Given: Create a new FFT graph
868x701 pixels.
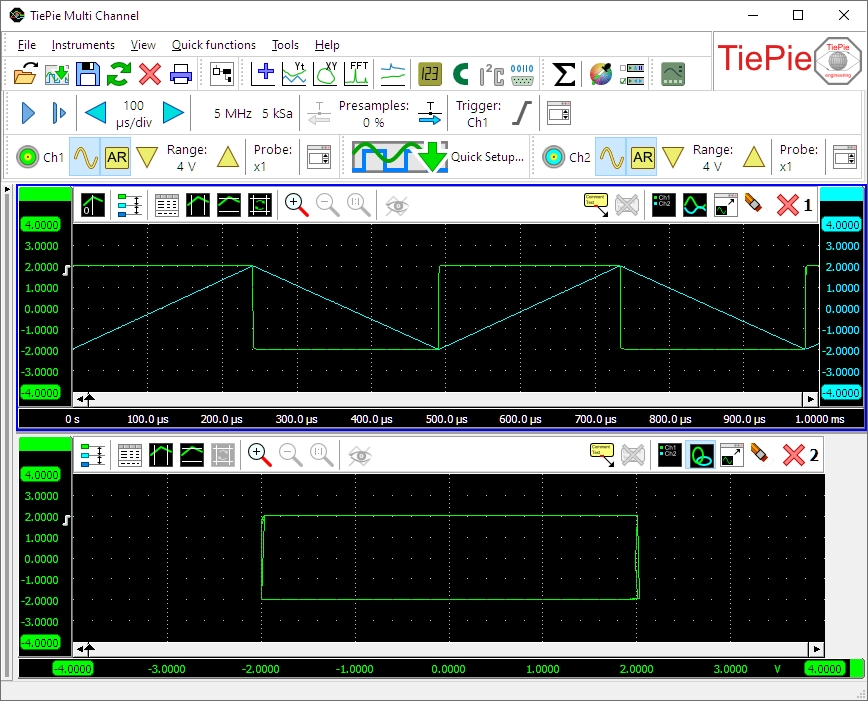Looking at the screenshot, I should point(358,73).
